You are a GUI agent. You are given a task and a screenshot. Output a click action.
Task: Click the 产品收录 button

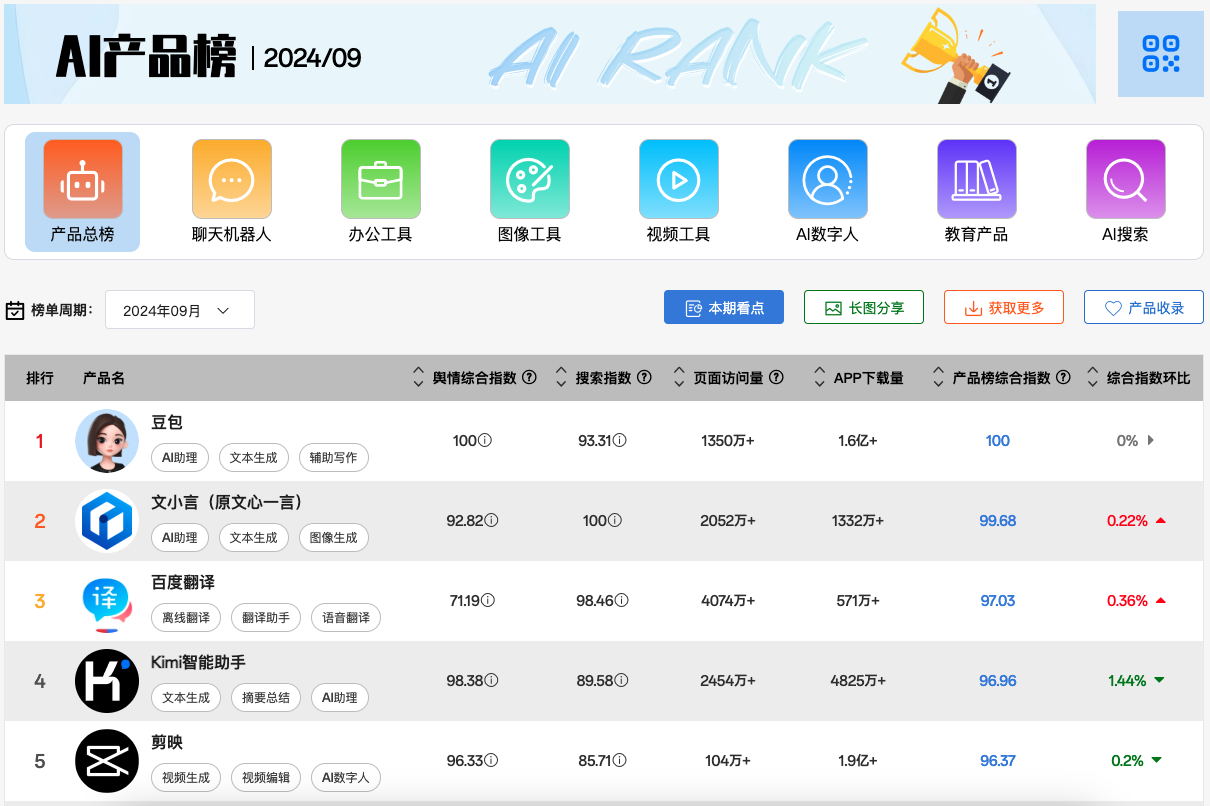click(1144, 308)
